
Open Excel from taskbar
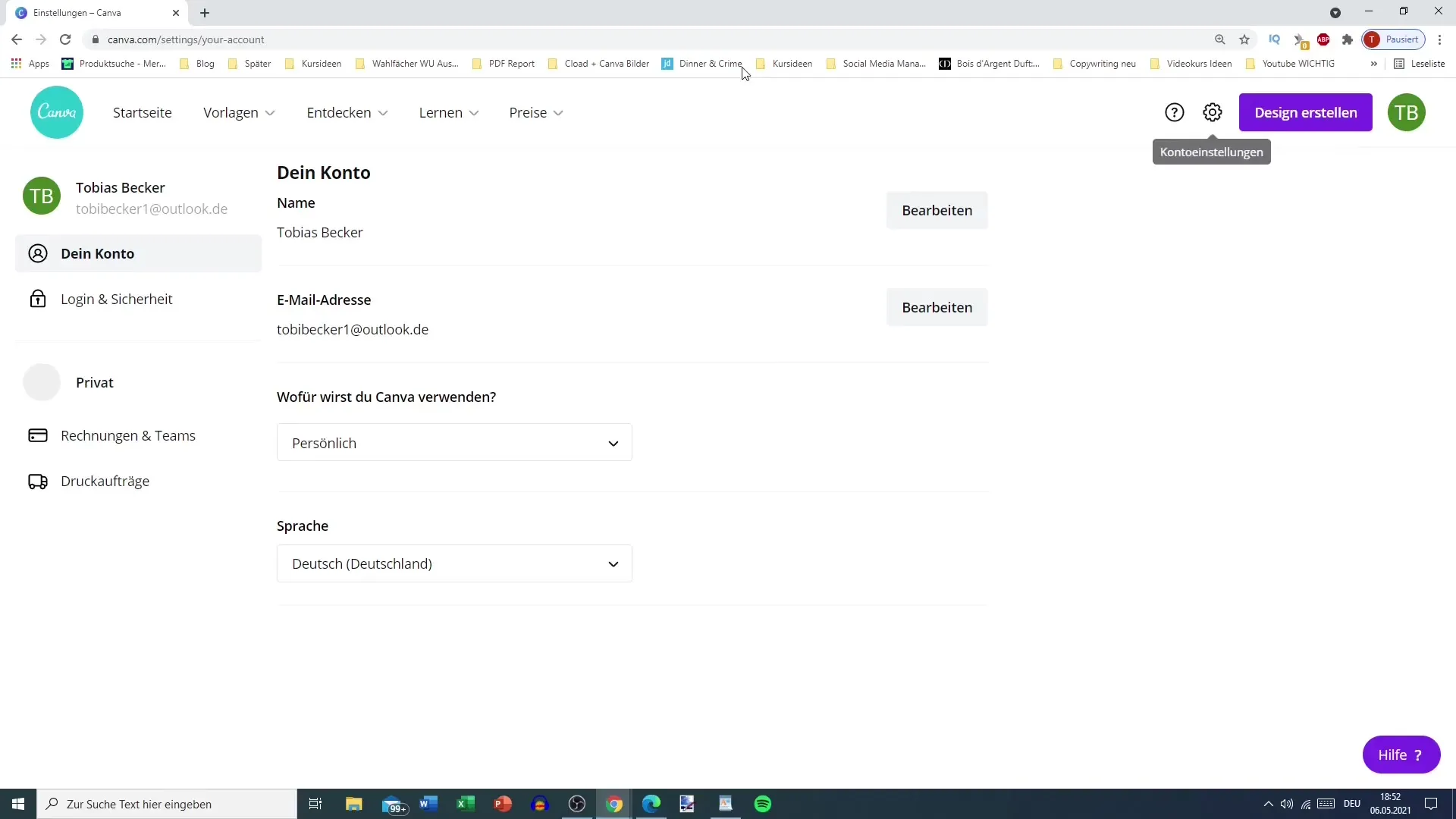466,804
